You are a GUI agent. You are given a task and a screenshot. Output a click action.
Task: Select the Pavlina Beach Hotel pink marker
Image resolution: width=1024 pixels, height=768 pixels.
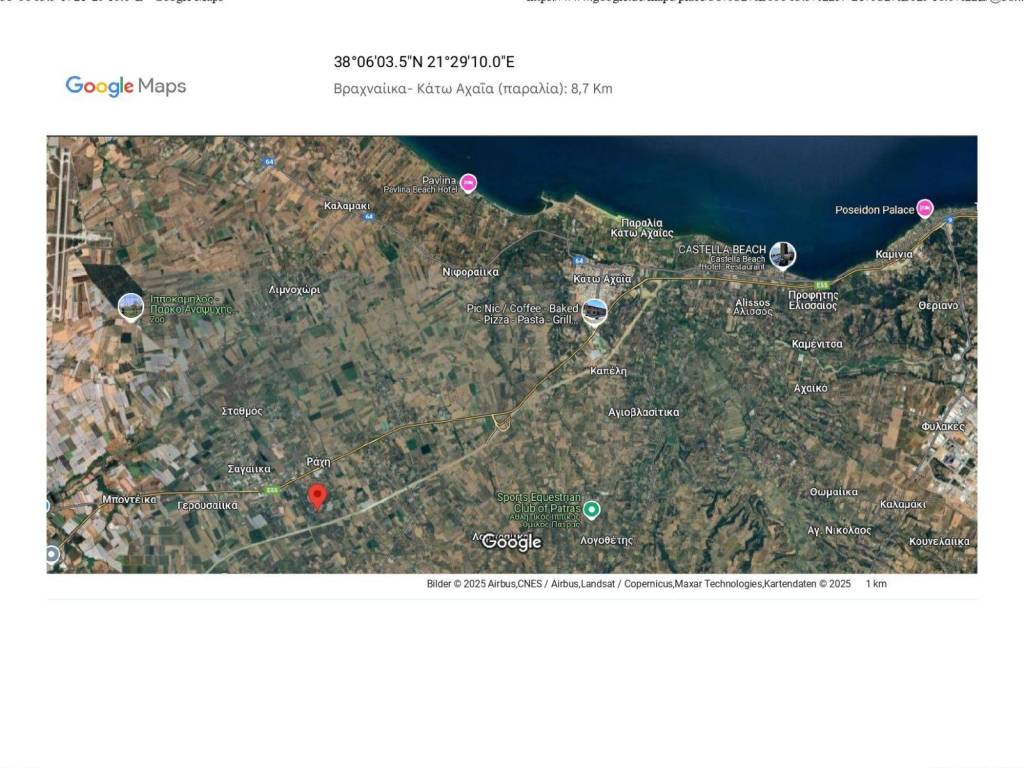click(468, 183)
